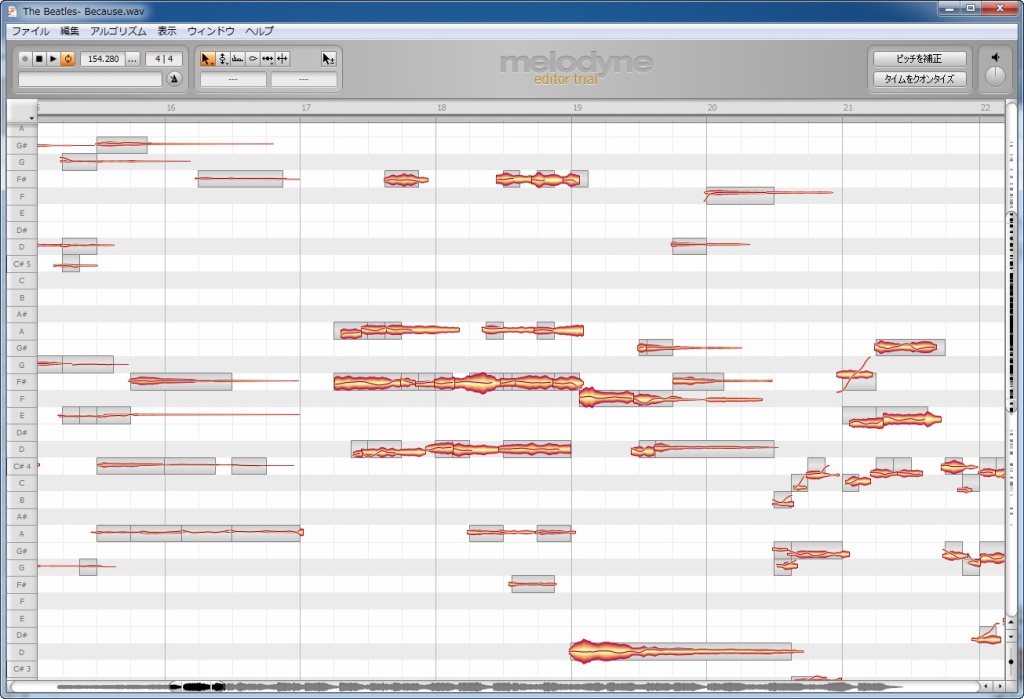Select the formant tool
Viewport: 1024px width, 699px height.
pos(238,59)
